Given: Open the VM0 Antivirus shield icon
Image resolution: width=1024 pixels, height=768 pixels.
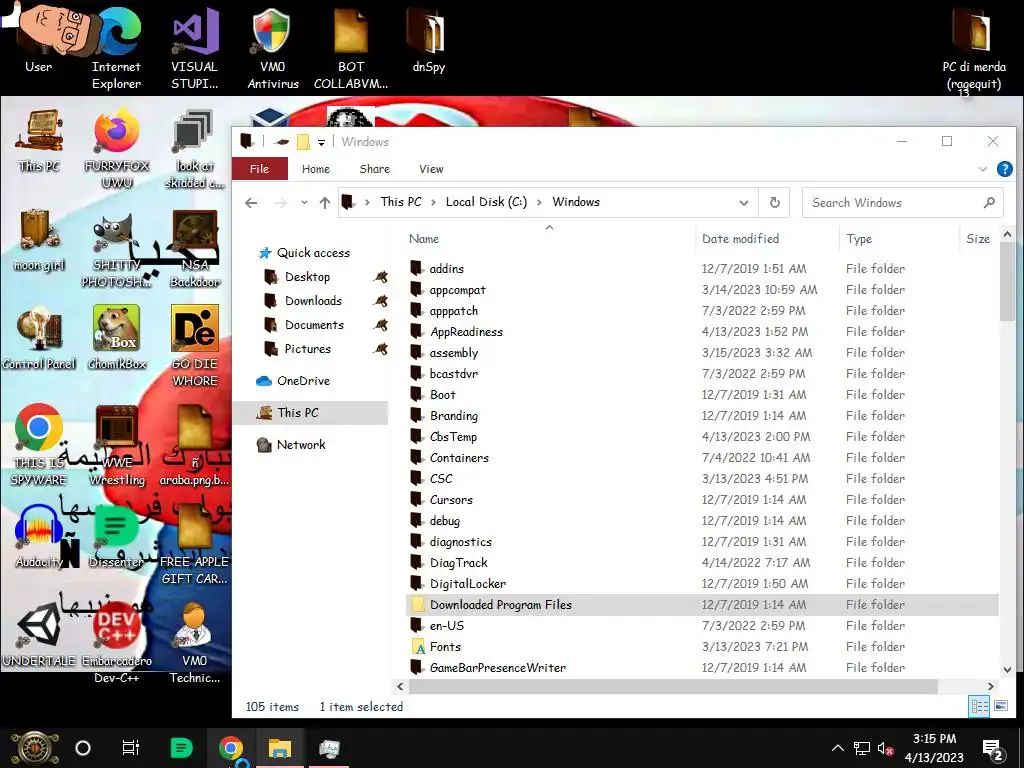Looking at the screenshot, I should 272,47.
